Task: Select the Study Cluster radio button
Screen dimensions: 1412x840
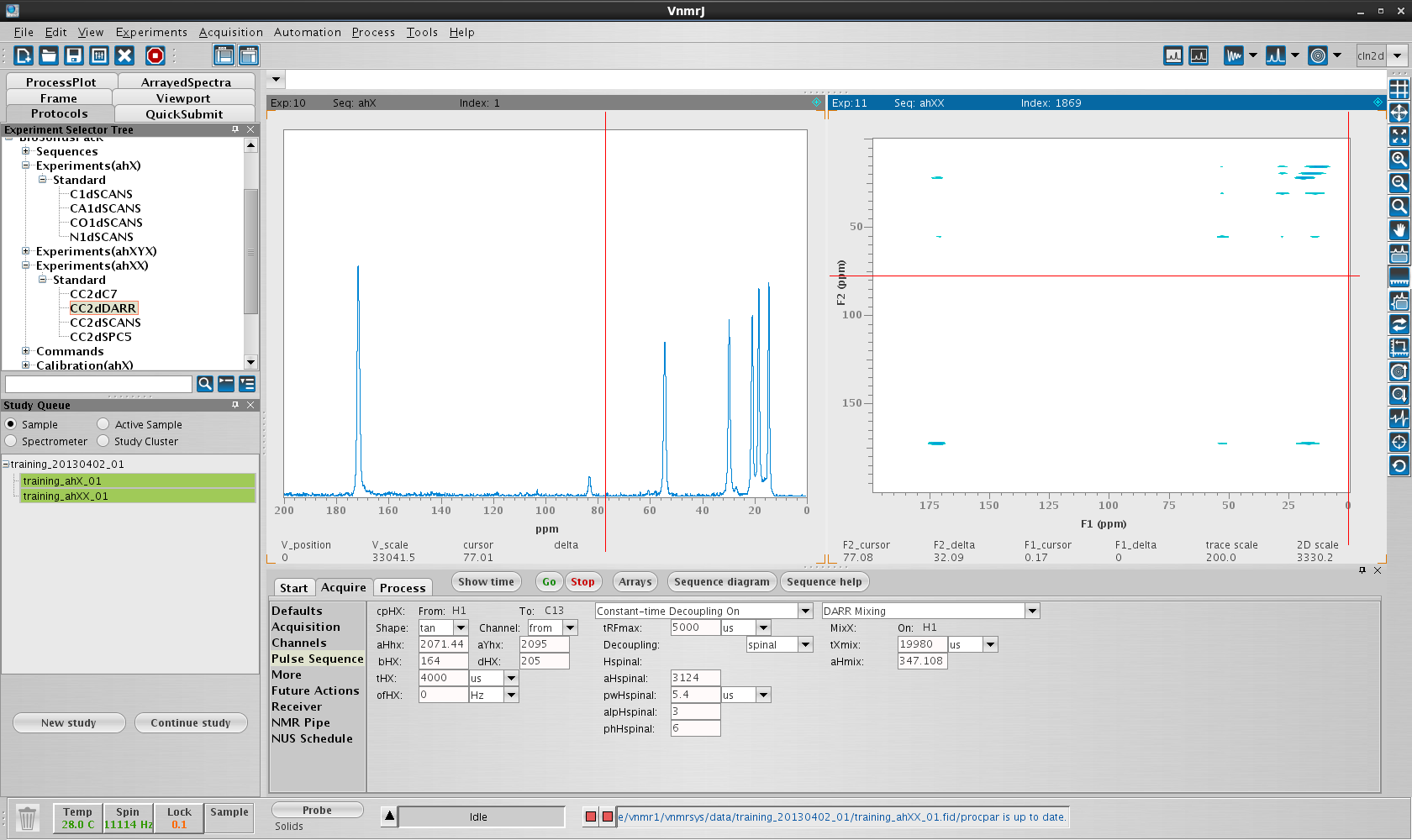Action: pyautogui.click(x=103, y=441)
